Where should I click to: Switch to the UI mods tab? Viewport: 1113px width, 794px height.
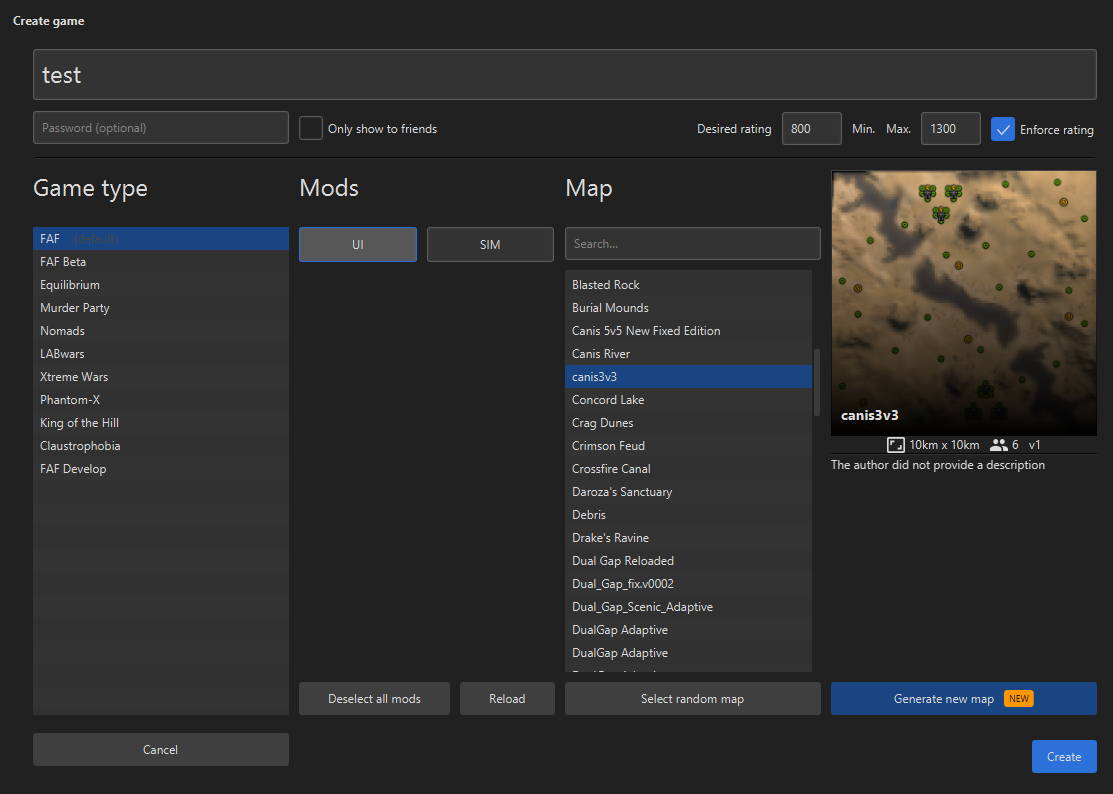[x=358, y=244]
